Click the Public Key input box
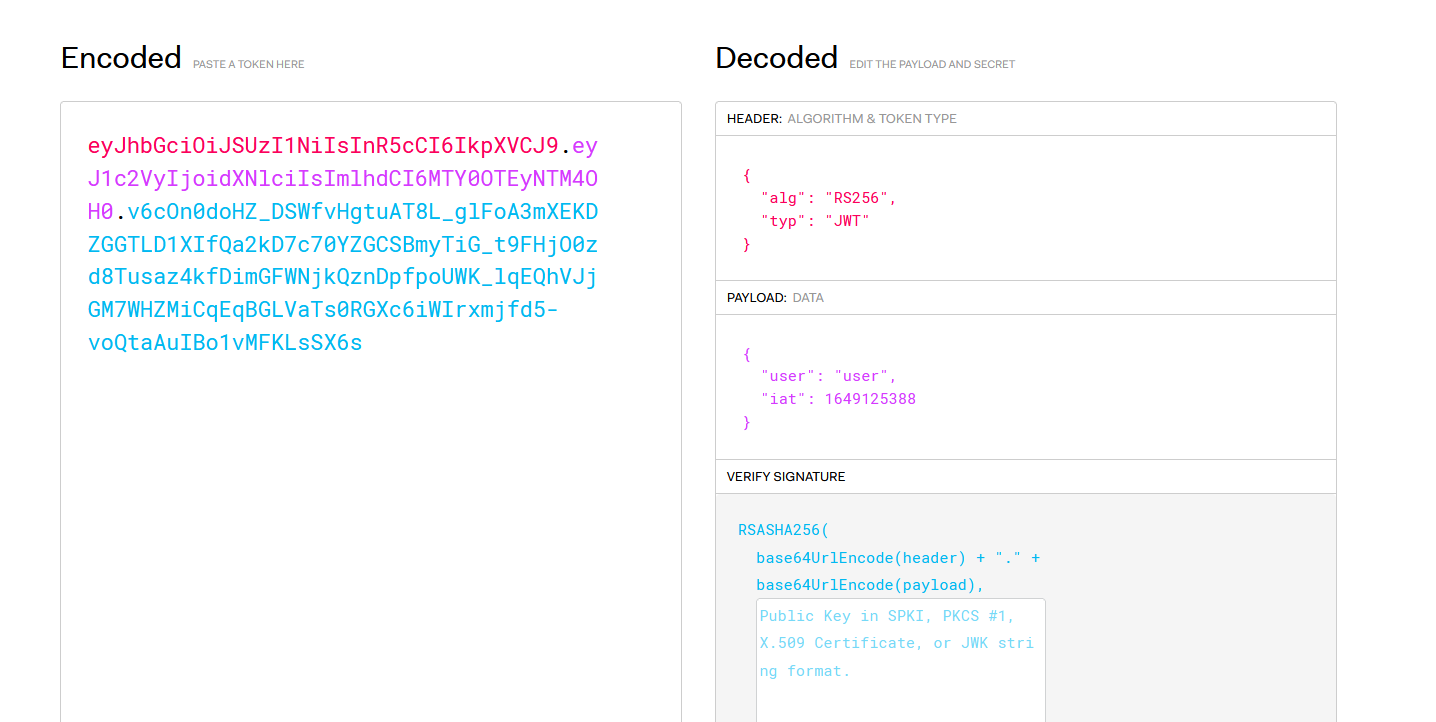The image size is (1436, 722). [901, 660]
